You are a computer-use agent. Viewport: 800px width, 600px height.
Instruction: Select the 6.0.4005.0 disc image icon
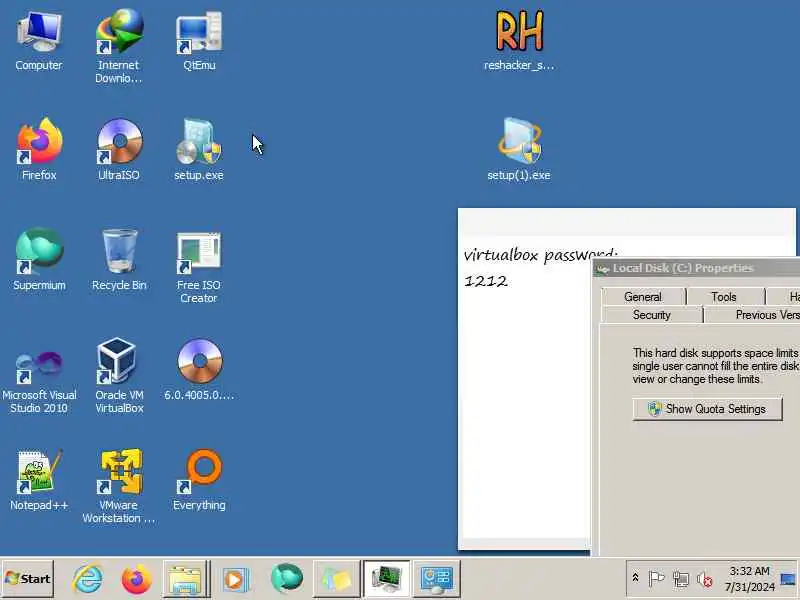199,369
